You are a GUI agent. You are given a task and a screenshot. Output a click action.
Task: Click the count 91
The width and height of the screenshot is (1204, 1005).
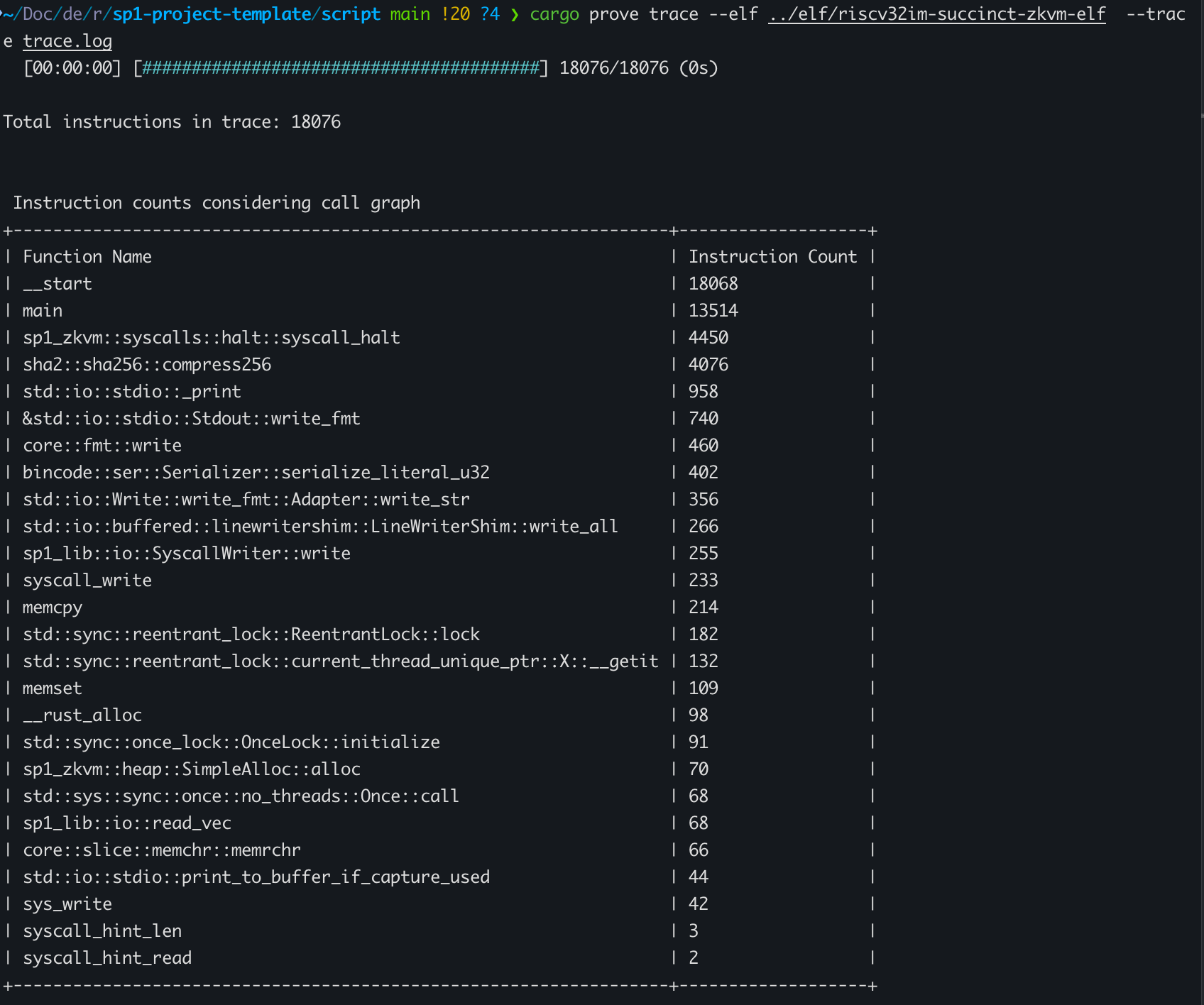pos(699,742)
